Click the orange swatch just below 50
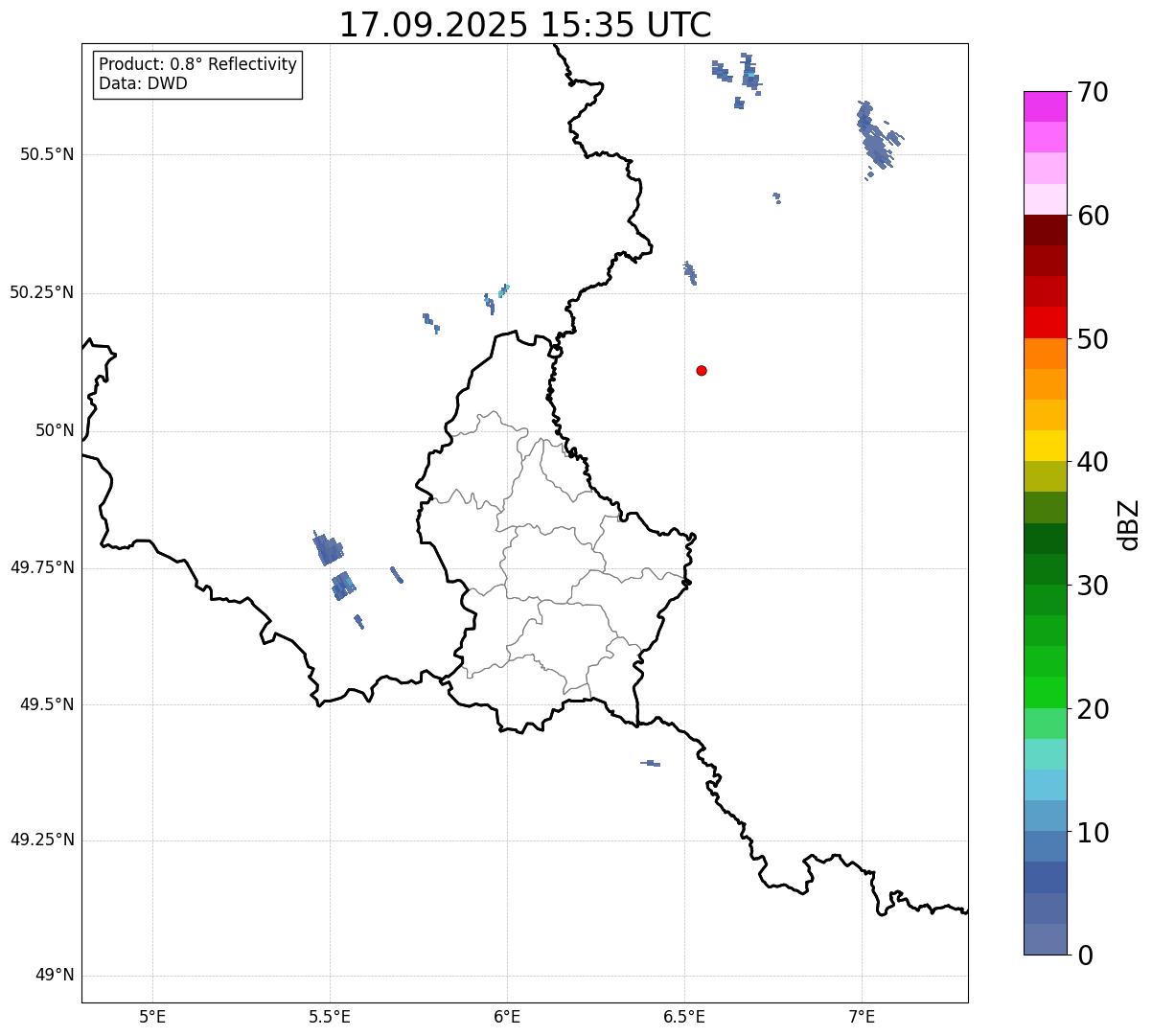Screen dimensions: 1152x1036 tap(1045, 354)
